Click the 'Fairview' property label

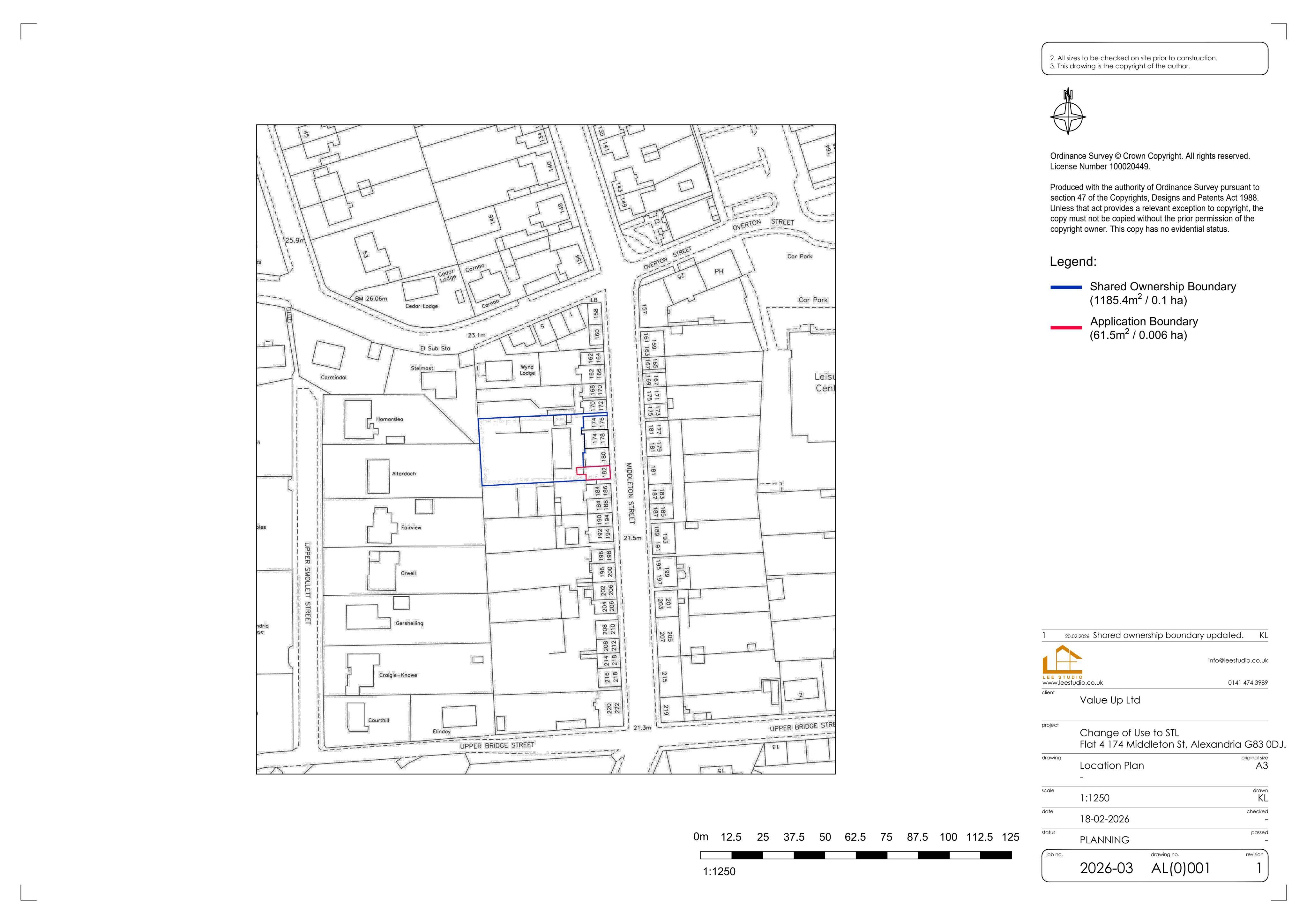pyautogui.click(x=411, y=528)
